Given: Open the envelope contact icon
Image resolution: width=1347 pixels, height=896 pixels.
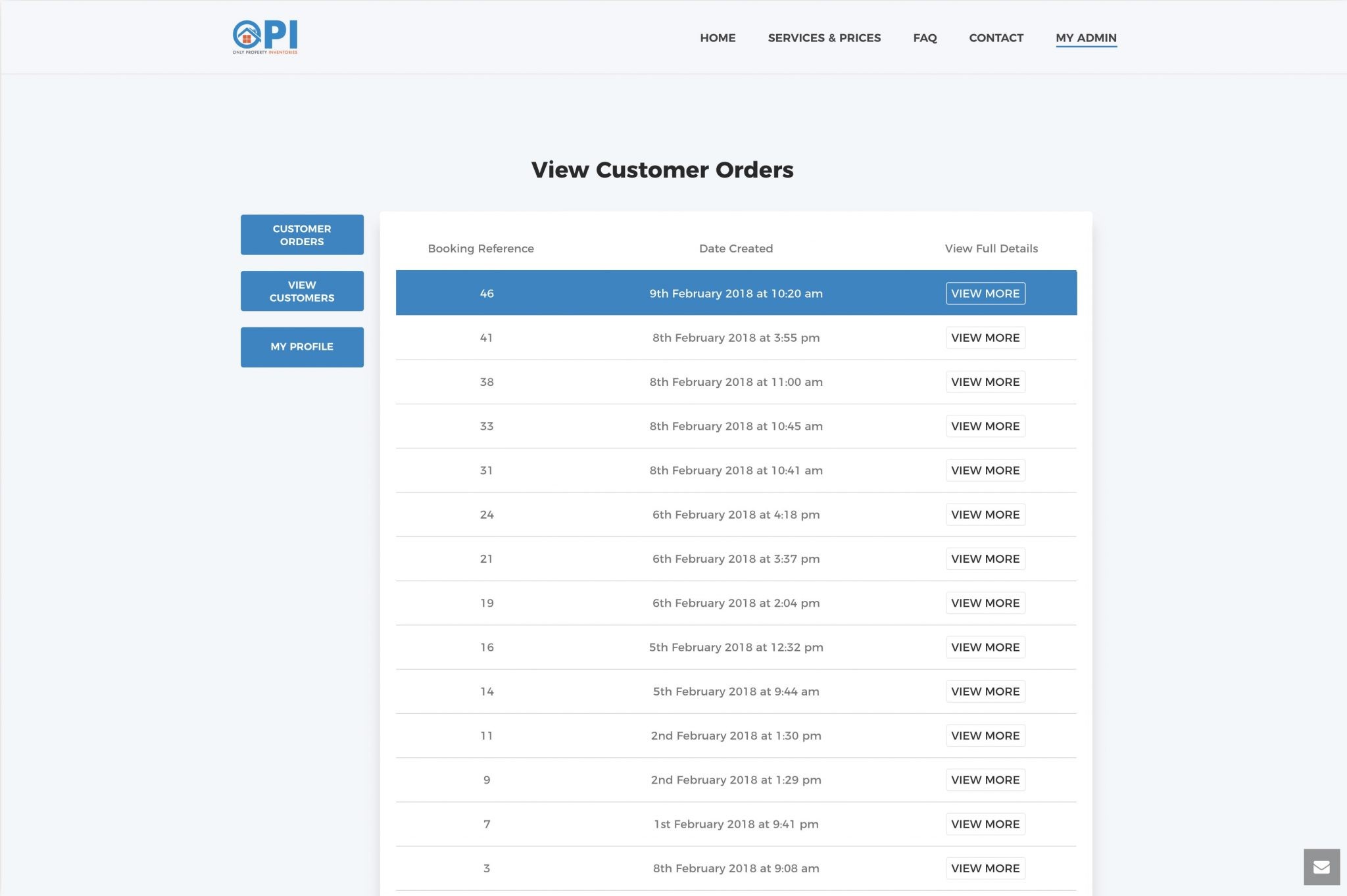Looking at the screenshot, I should click(1321, 867).
